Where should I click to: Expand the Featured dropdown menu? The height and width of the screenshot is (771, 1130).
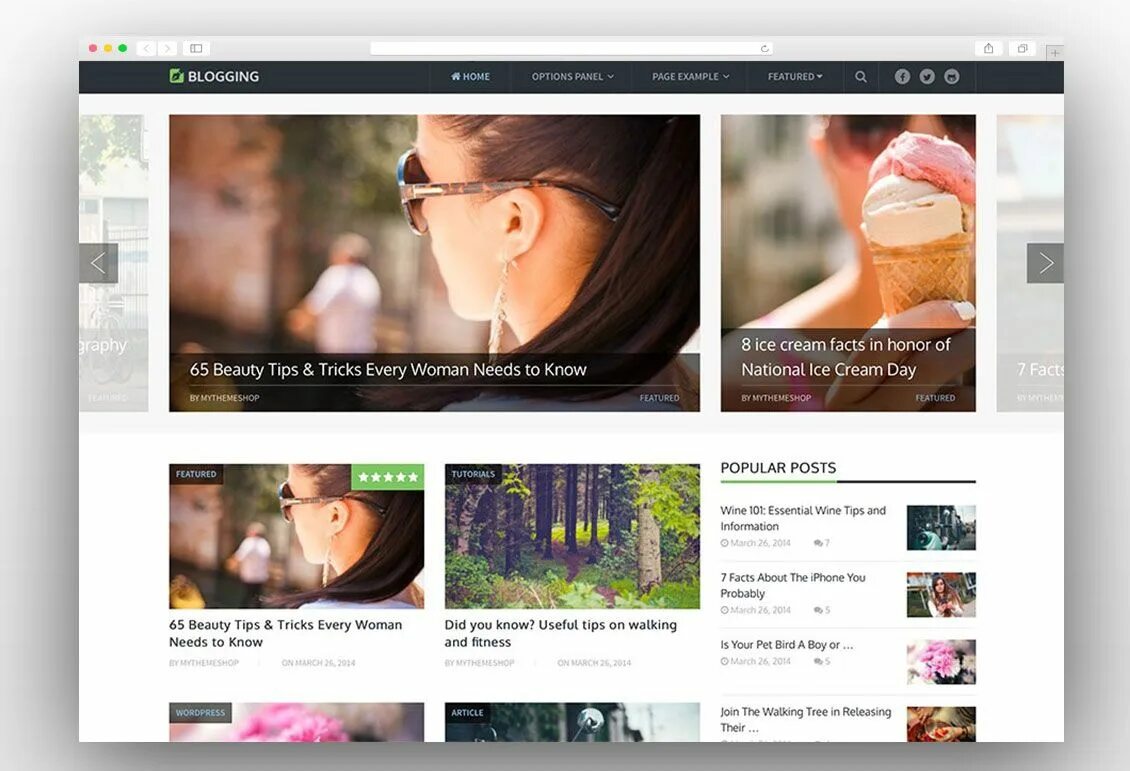click(794, 76)
